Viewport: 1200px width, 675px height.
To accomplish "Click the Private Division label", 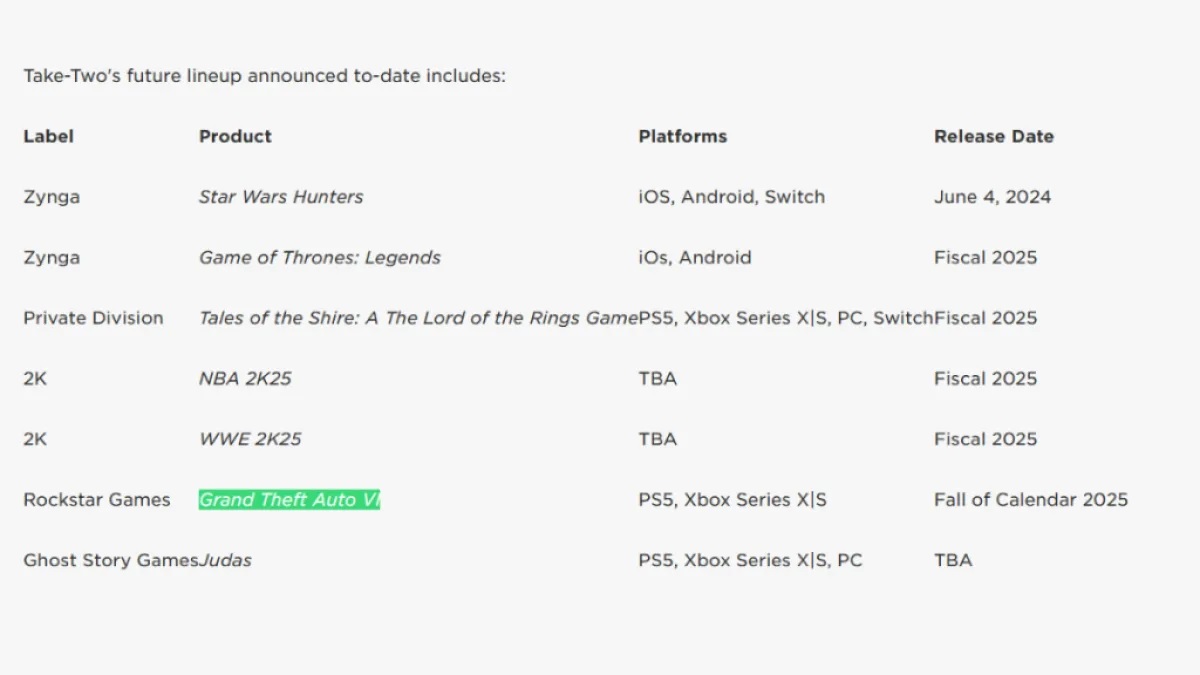I will click(x=93, y=318).
